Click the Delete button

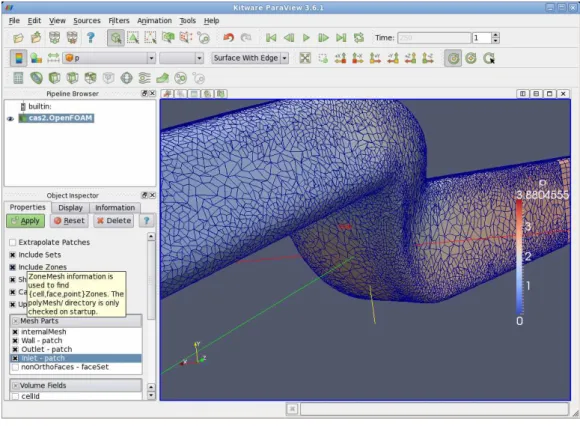(x=114, y=221)
